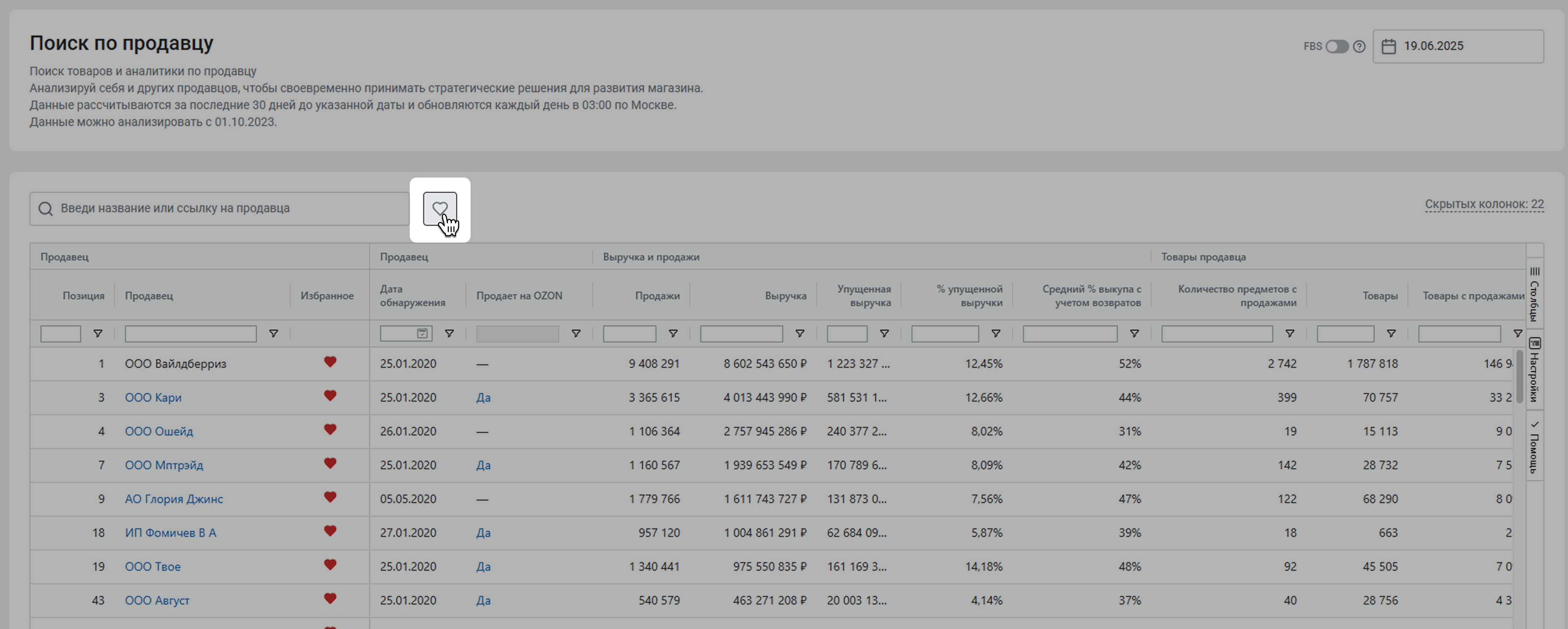Open filter for Средний % выкупа column
The image size is (1568, 629).
tap(1134, 334)
